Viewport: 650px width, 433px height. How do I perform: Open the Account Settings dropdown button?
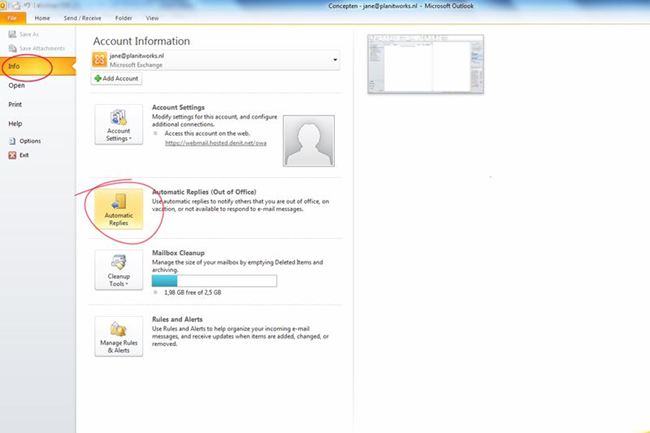119,124
